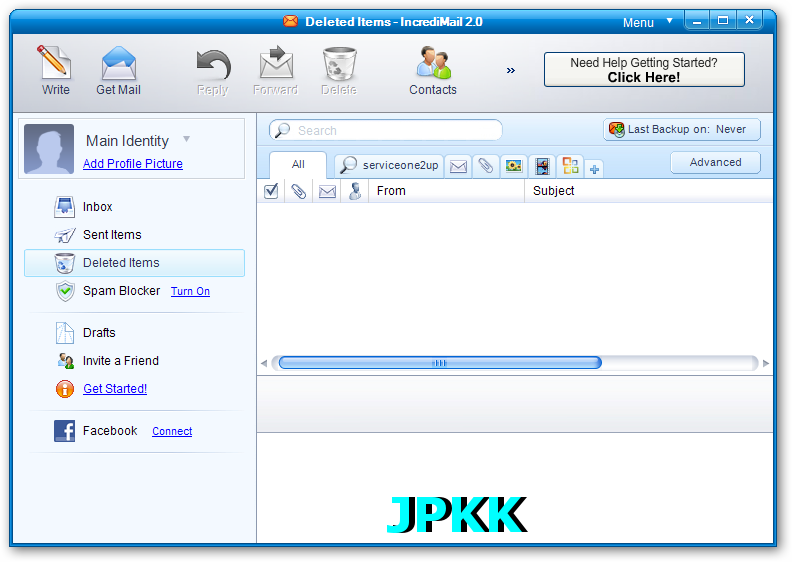Click the Facebook Connect link

[x=172, y=431]
